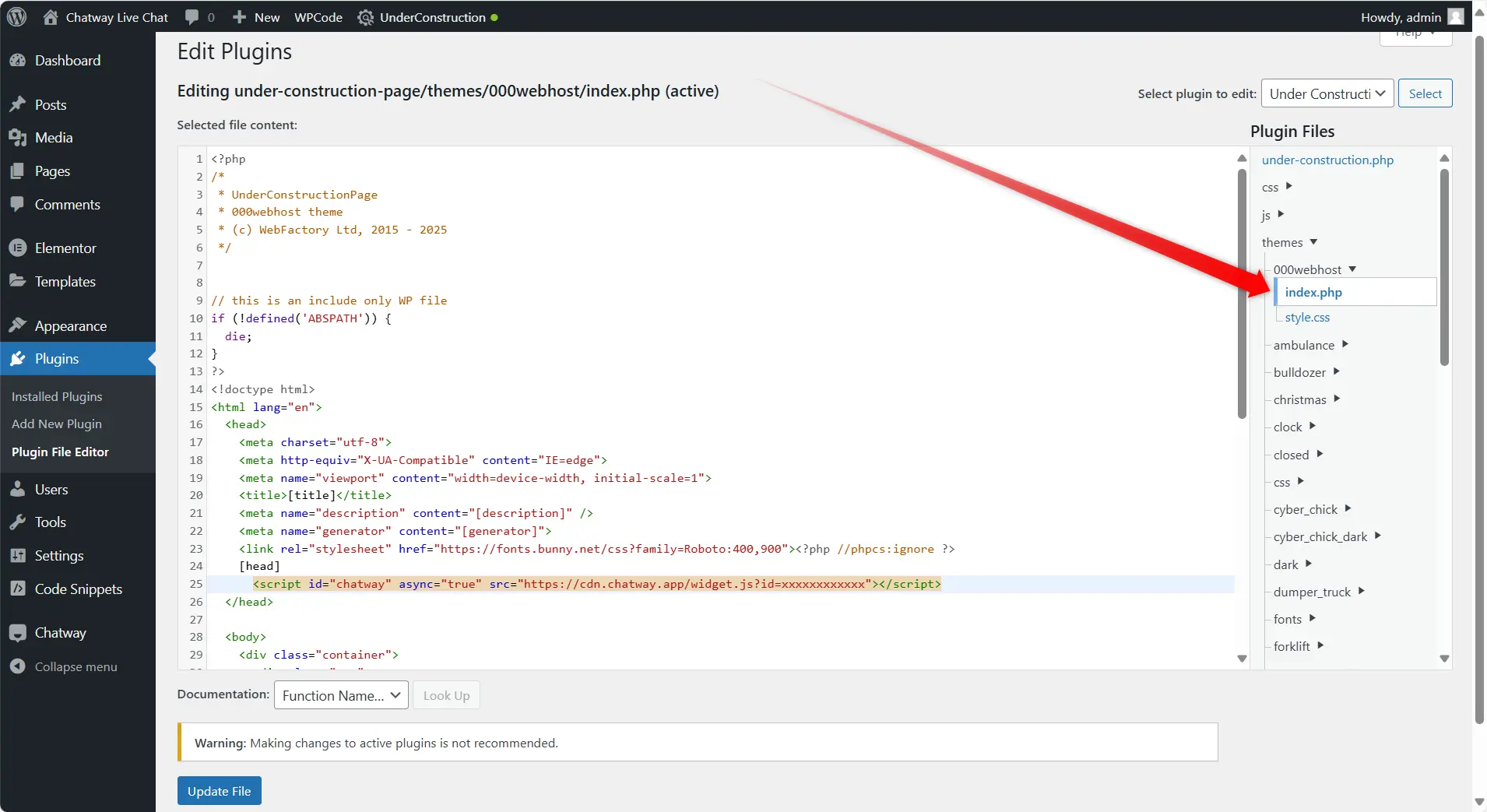This screenshot has height=812, width=1487.
Task: Expand the fonts folder
Action: [1313, 618]
